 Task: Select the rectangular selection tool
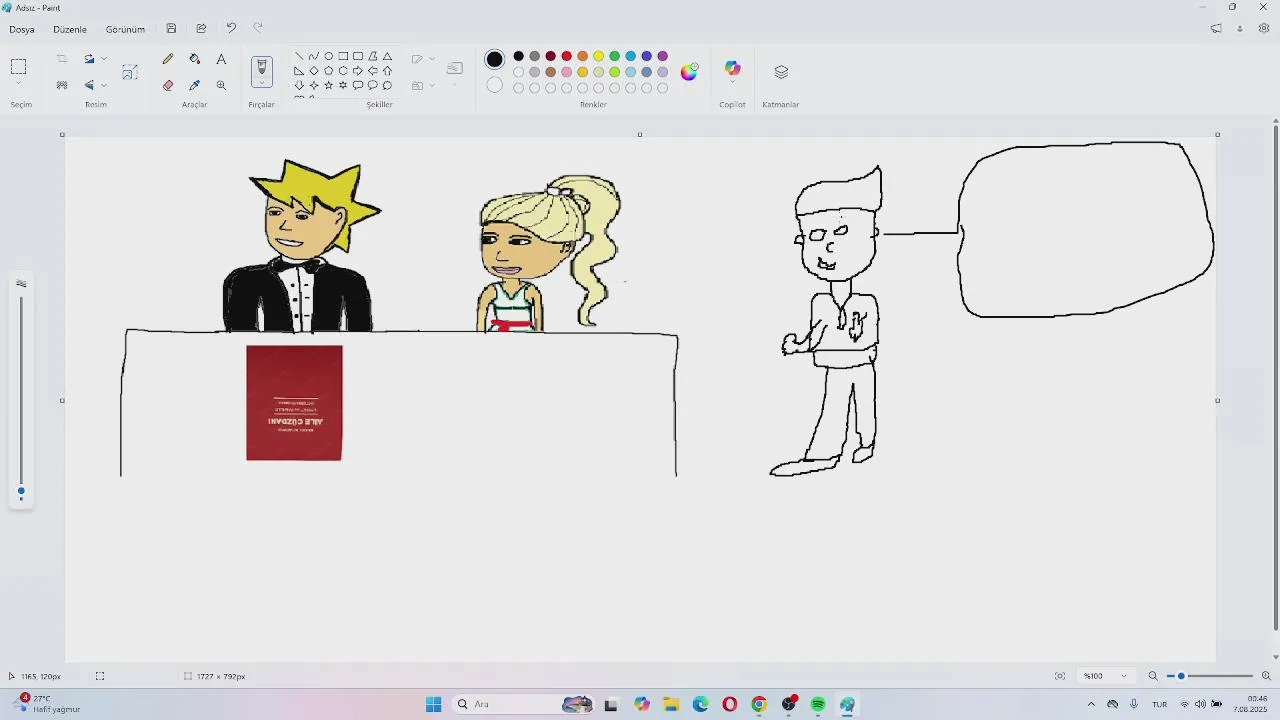(x=18, y=67)
